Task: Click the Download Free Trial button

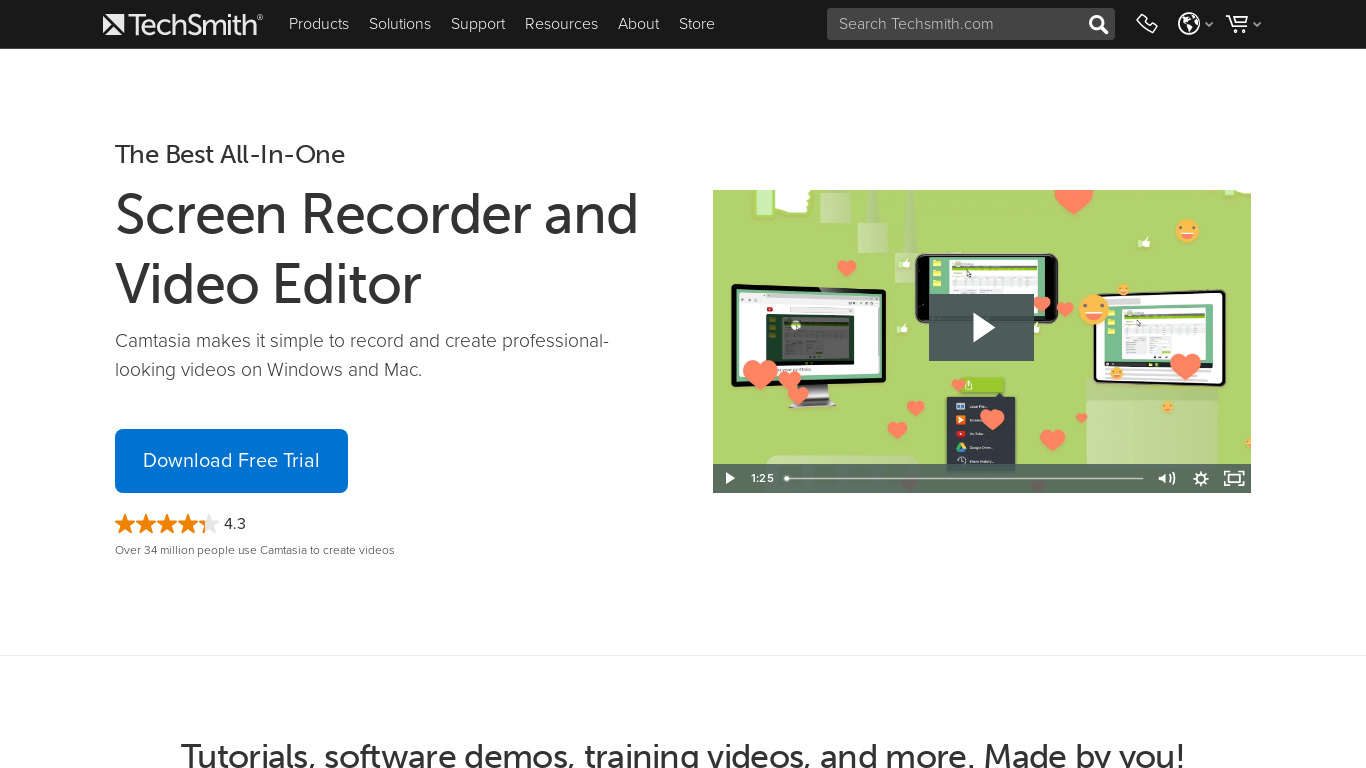Action: [x=231, y=461]
